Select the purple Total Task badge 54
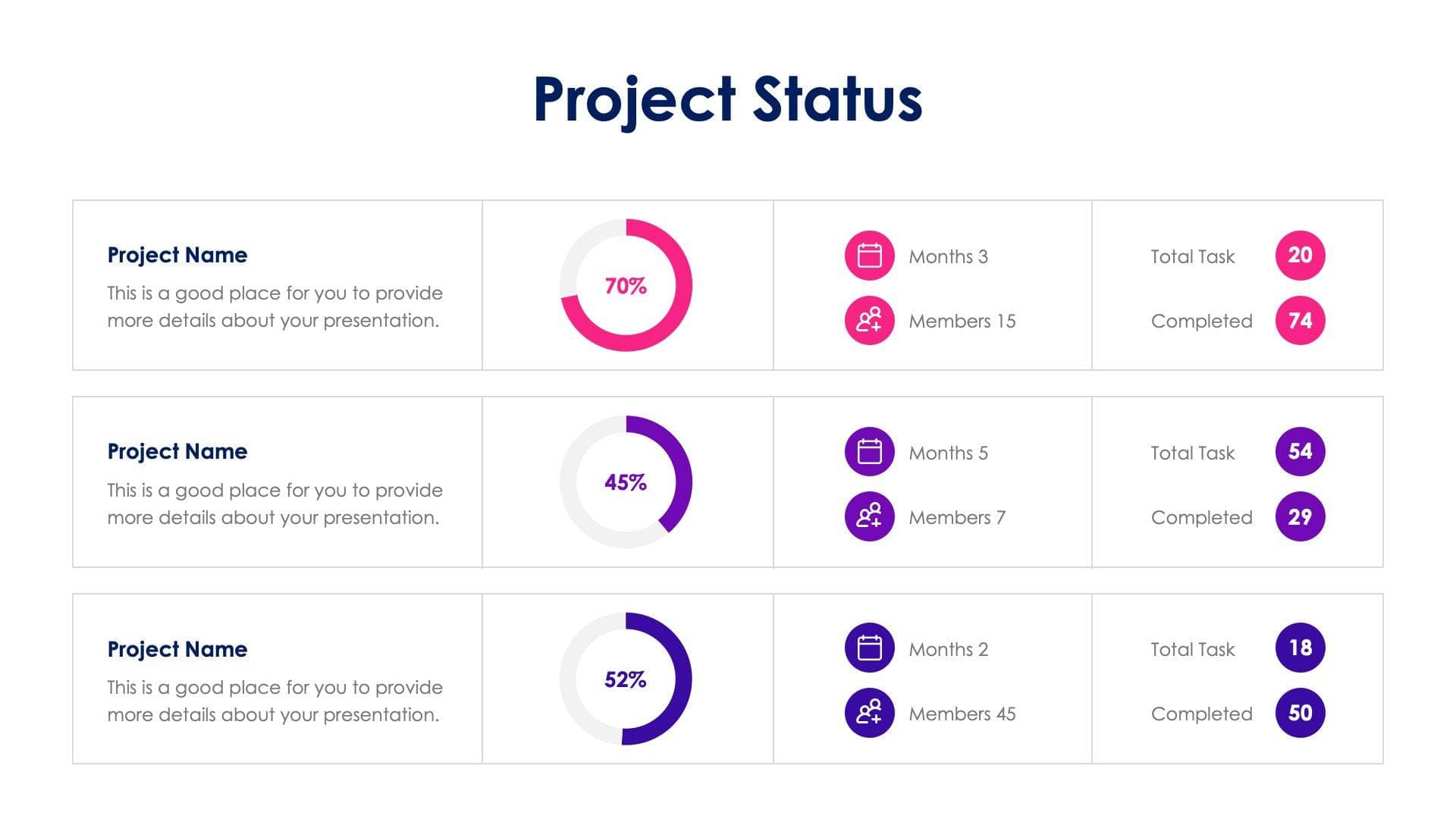 pyautogui.click(x=1300, y=452)
